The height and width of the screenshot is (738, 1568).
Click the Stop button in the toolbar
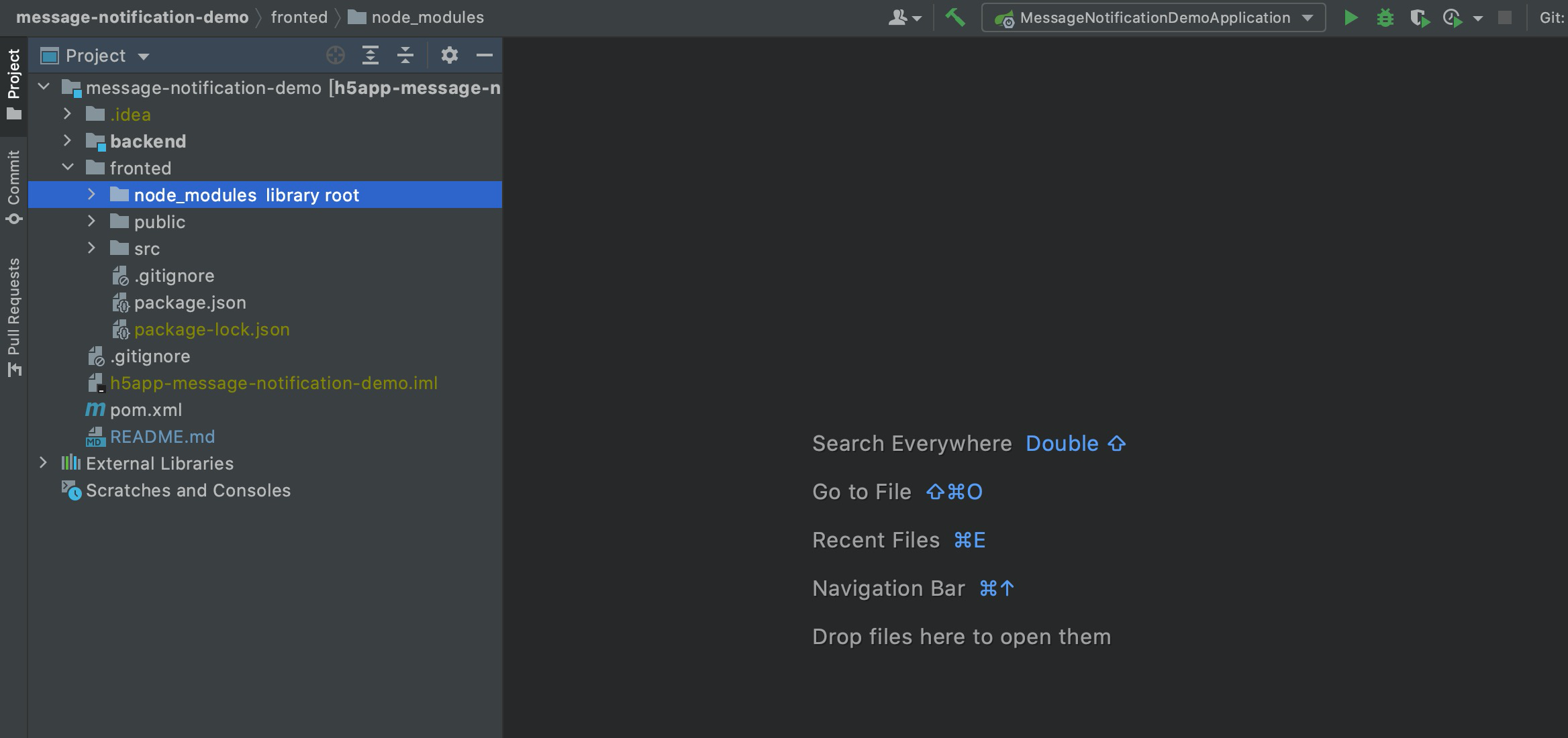click(1504, 17)
